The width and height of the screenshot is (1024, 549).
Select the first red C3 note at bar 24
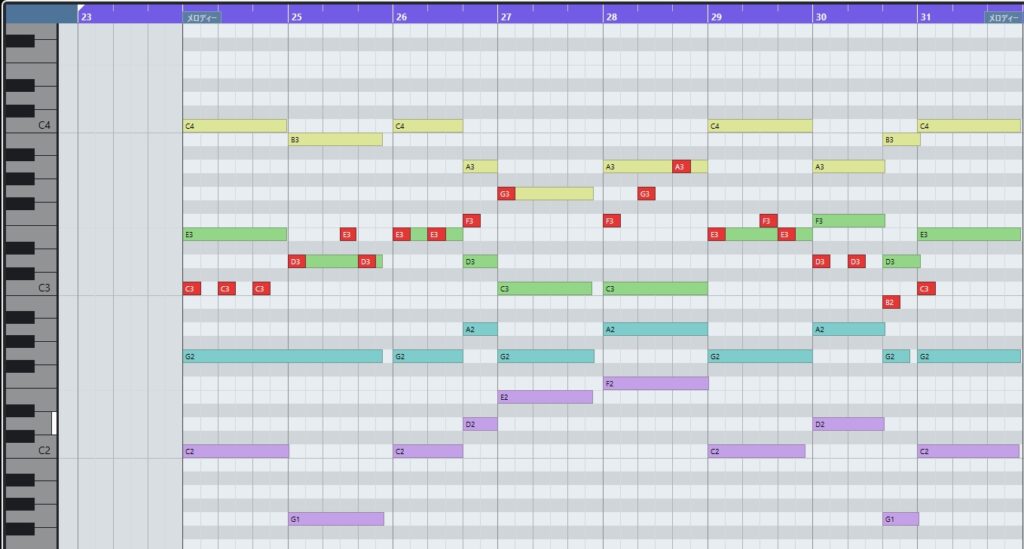(191, 289)
